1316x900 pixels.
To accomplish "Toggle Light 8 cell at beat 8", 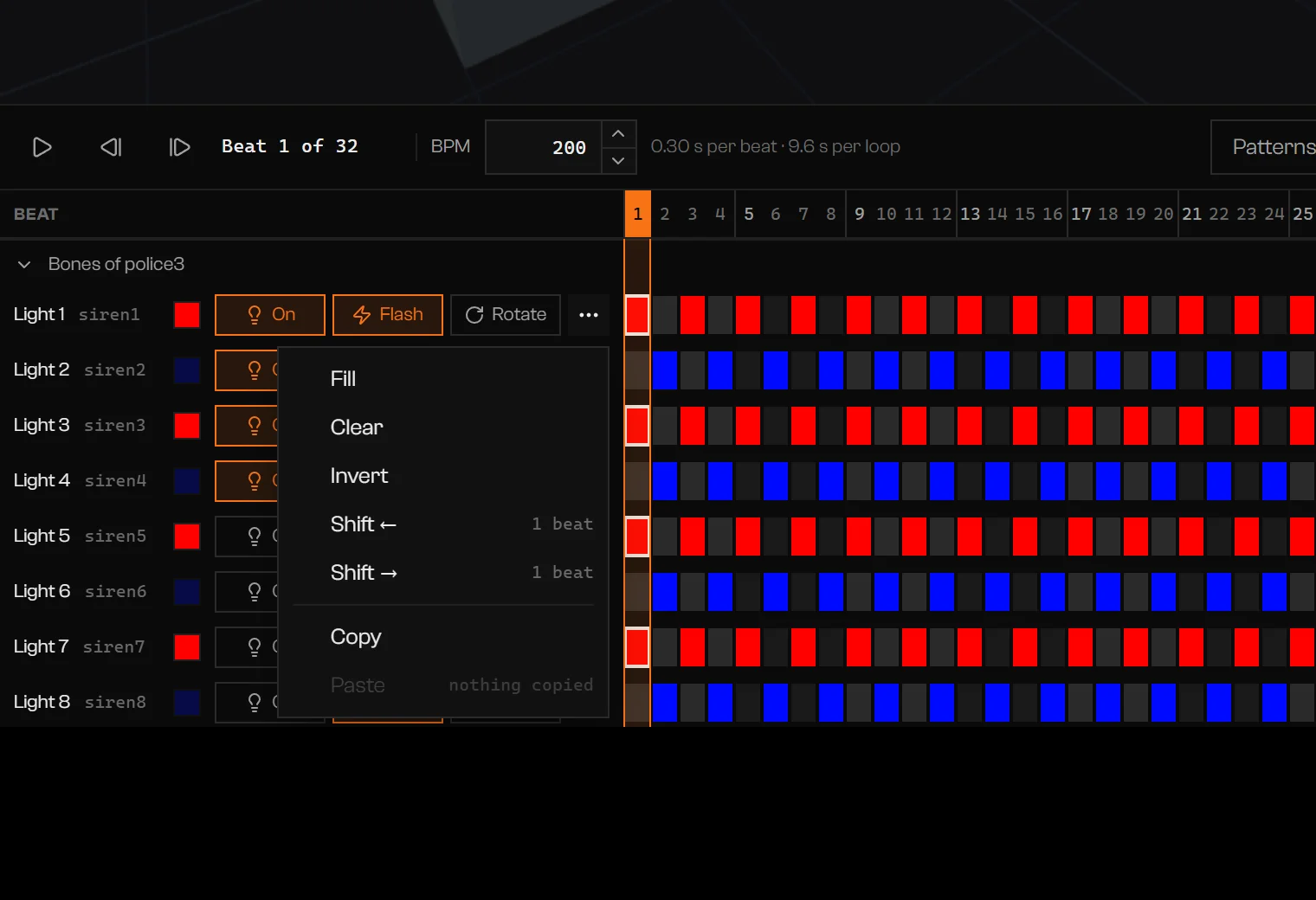I will [x=831, y=703].
